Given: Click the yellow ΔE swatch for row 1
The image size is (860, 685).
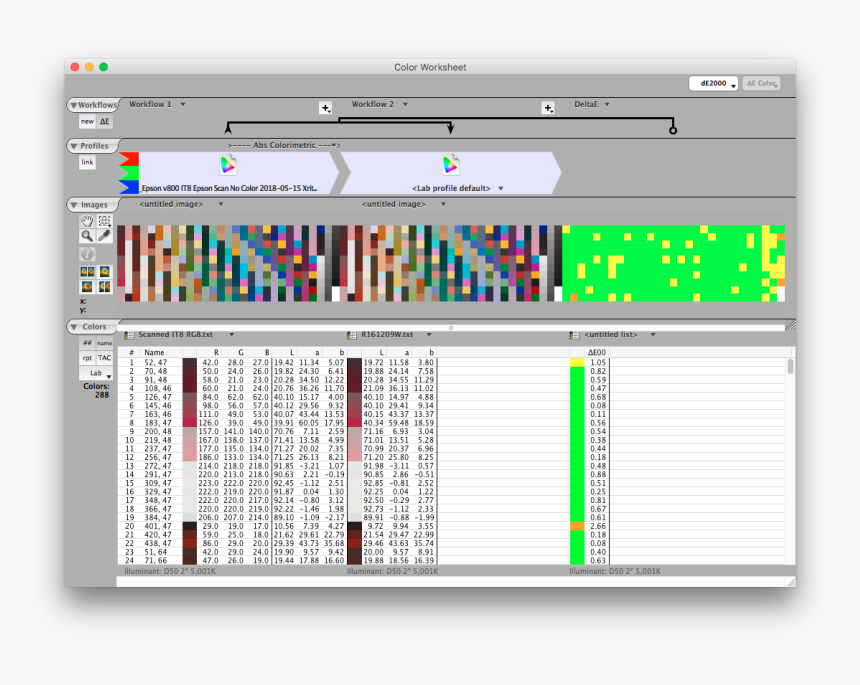Looking at the screenshot, I should click(x=577, y=363).
